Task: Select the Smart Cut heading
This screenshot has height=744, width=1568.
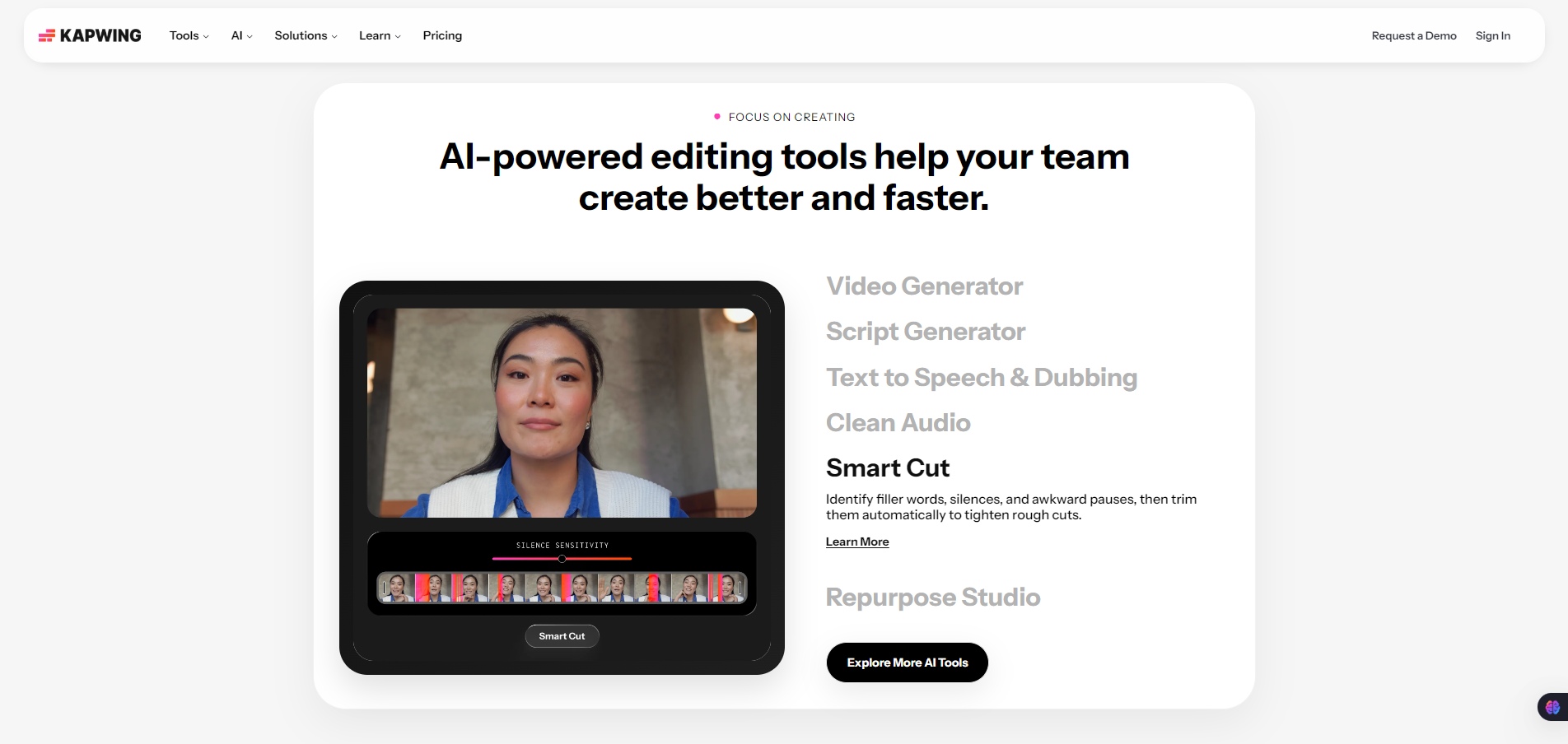Action: 888,468
